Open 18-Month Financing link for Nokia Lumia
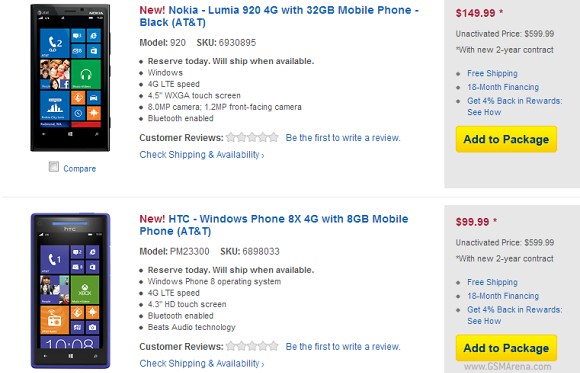Viewport: 580px width, 373px height. [503, 87]
